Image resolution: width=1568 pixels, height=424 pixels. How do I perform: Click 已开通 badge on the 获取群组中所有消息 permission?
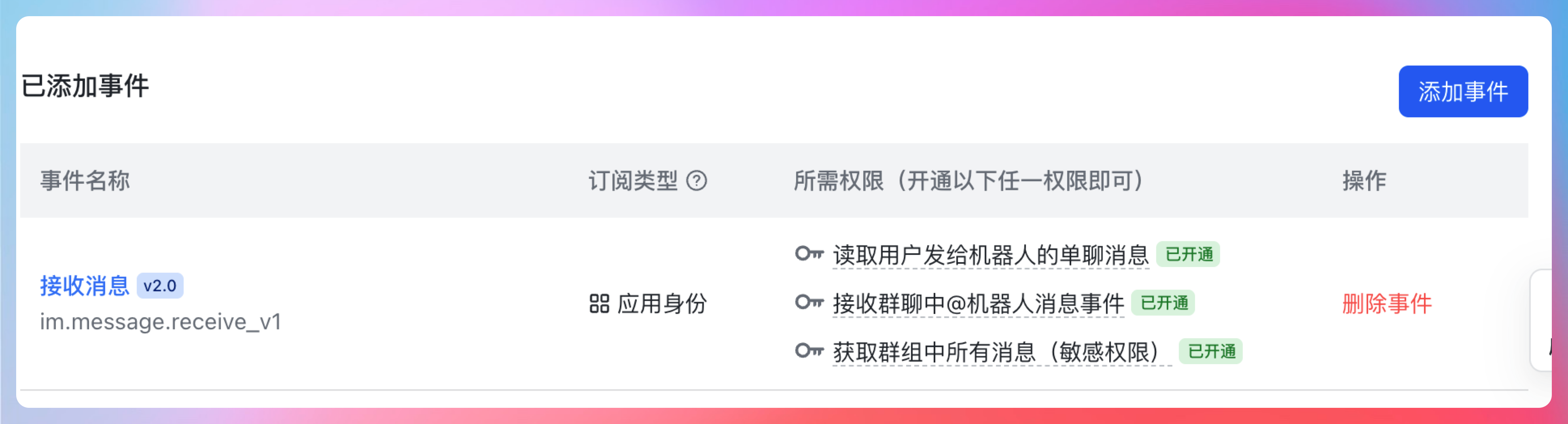(x=1211, y=352)
